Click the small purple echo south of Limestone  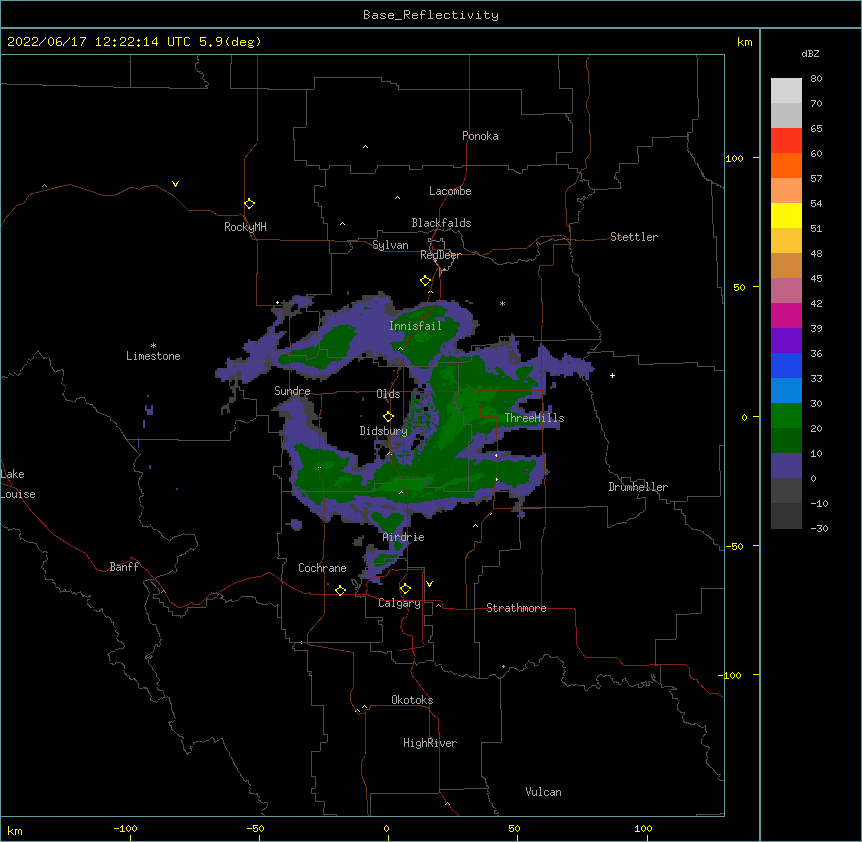click(148, 409)
